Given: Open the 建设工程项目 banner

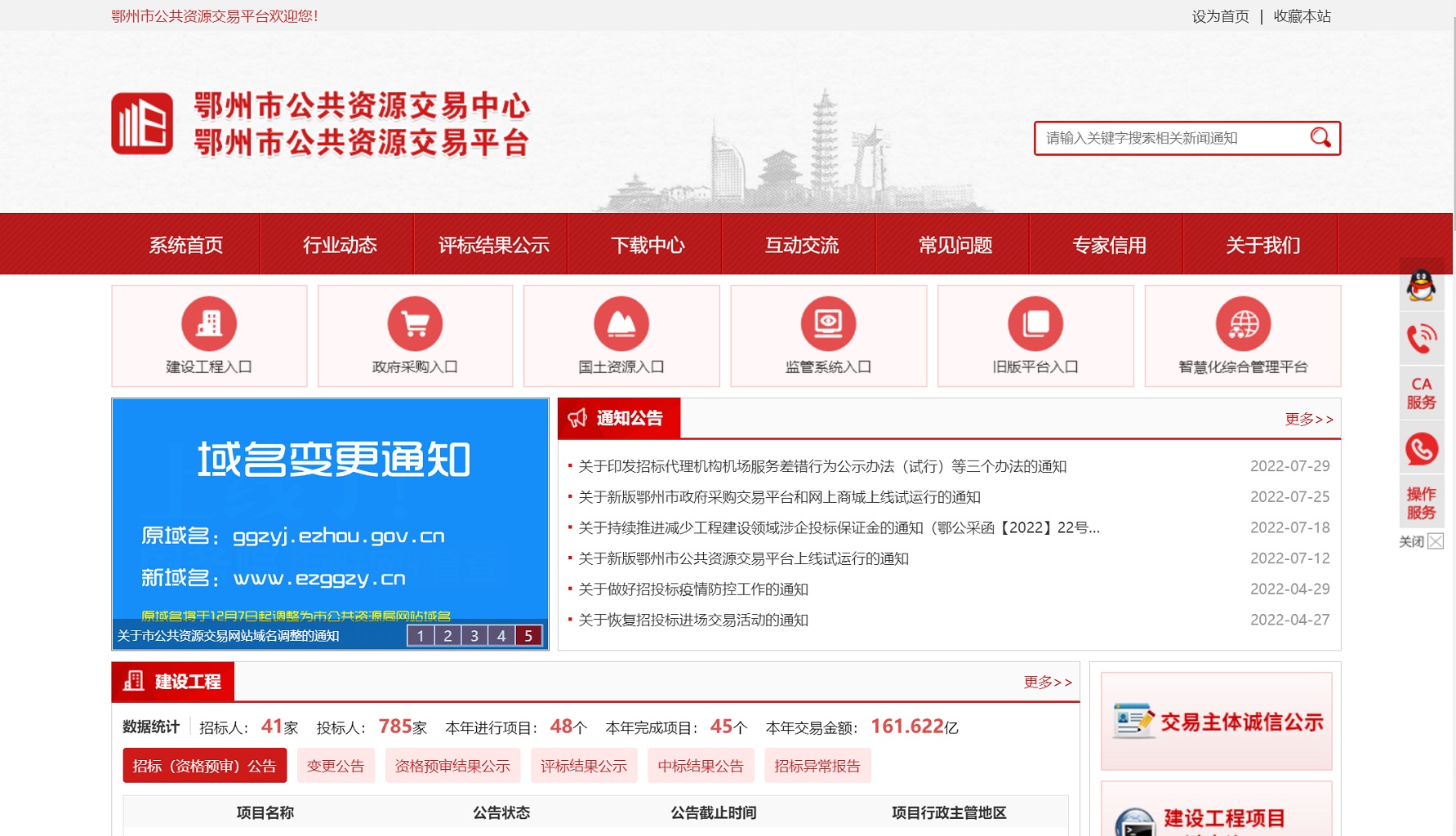Looking at the screenshot, I should (1216, 809).
